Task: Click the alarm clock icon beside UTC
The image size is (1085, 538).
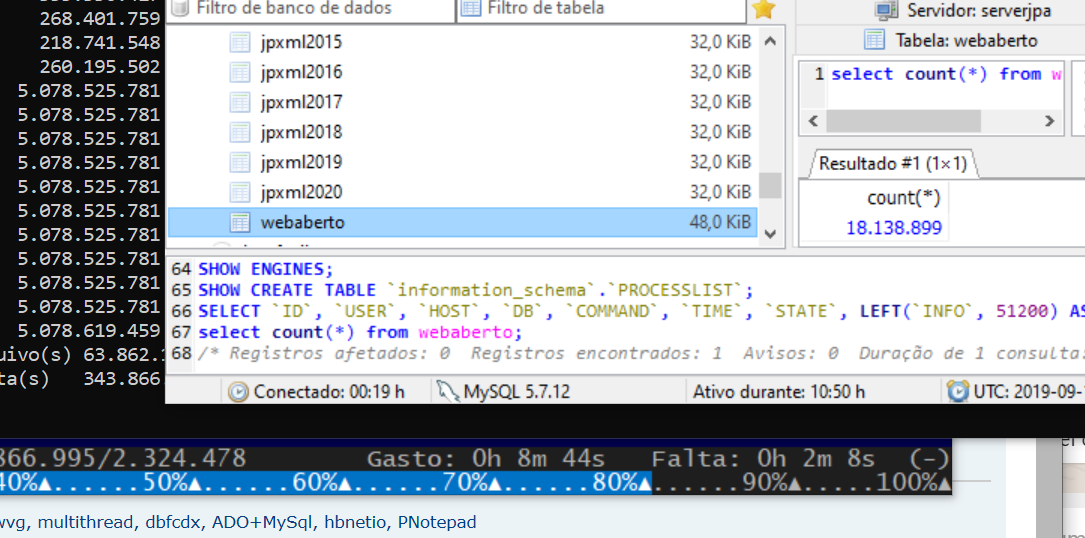Action: coord(958,391)
